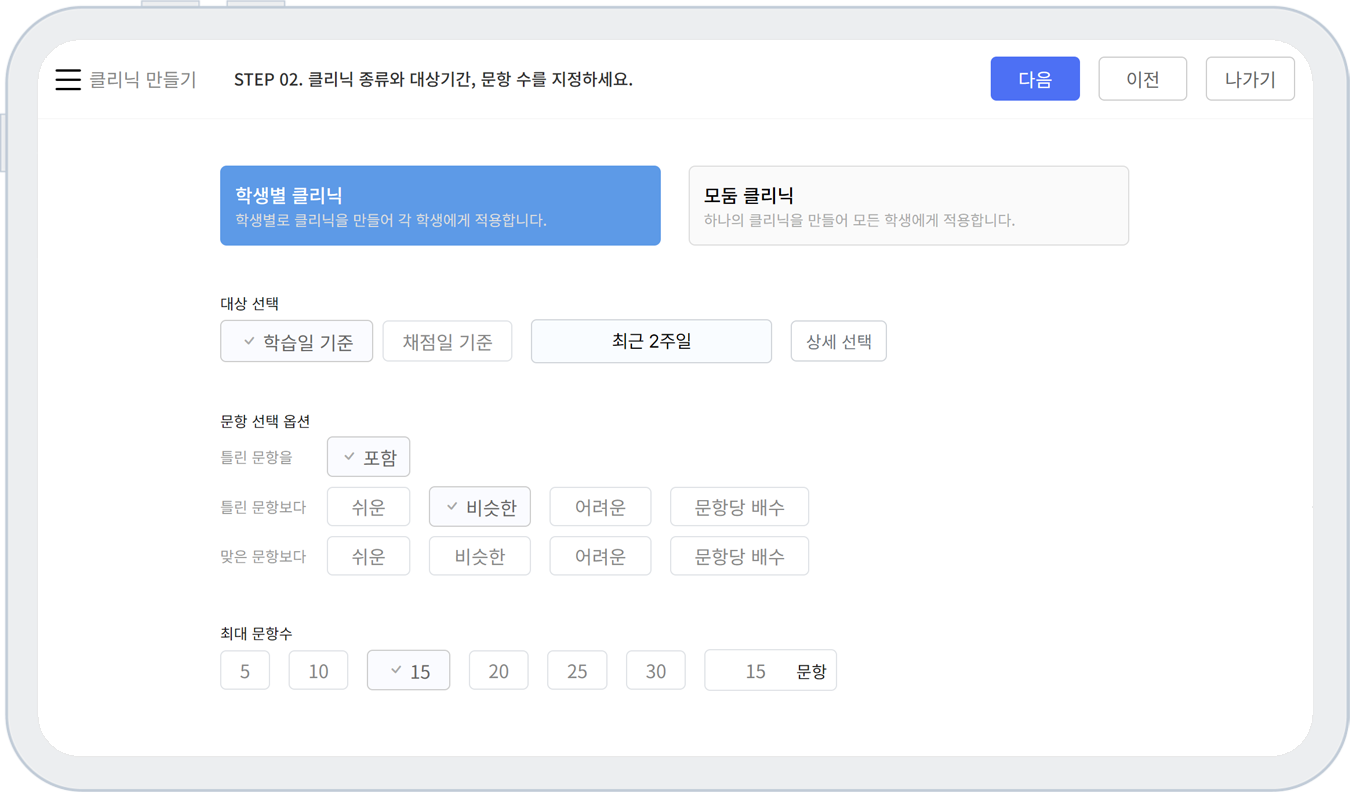Select 어려운 in the 틀린 문항보다 row

click(x=600, y=508)
